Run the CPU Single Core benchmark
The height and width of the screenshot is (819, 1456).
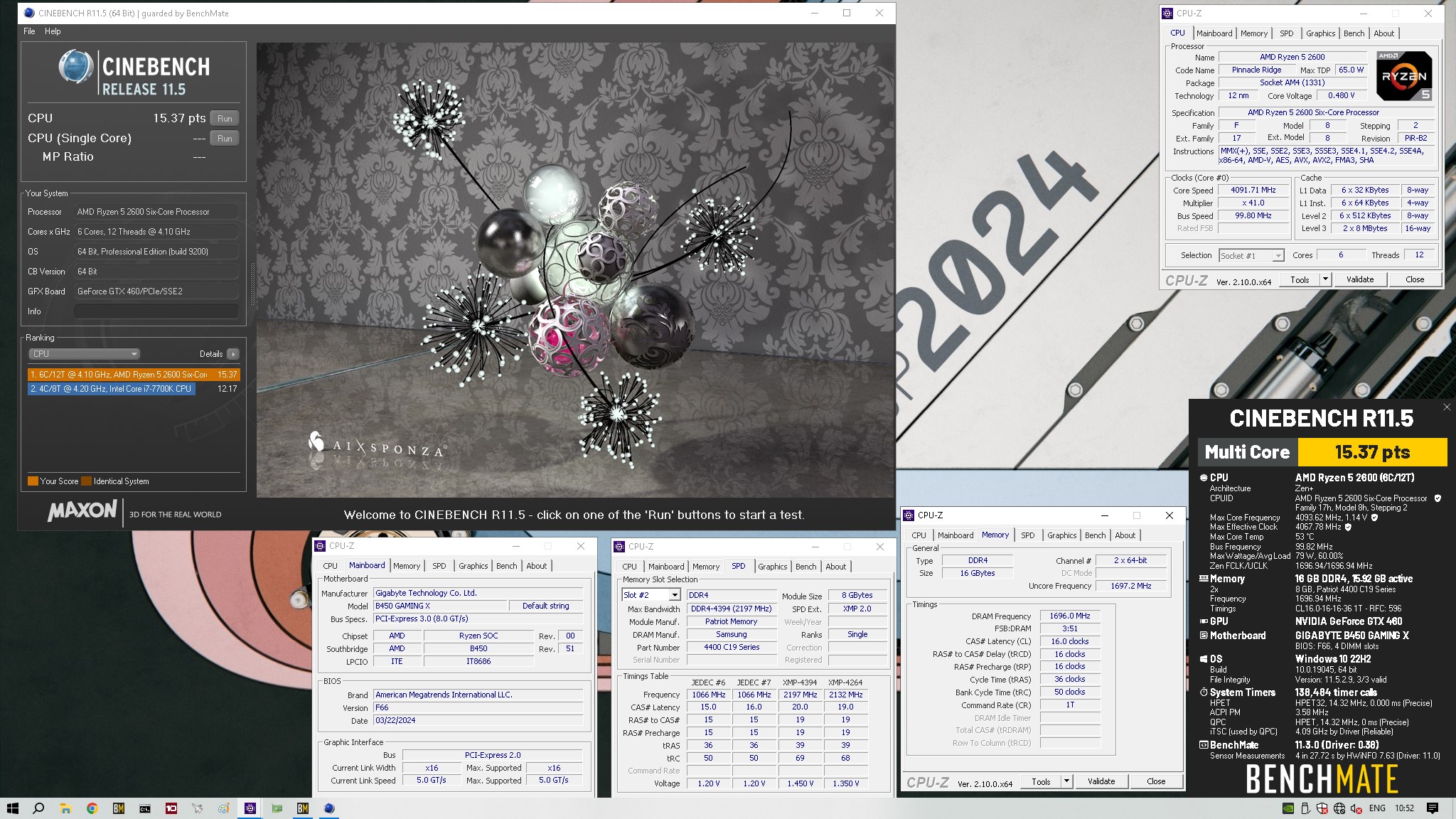(x=225, y=139)
